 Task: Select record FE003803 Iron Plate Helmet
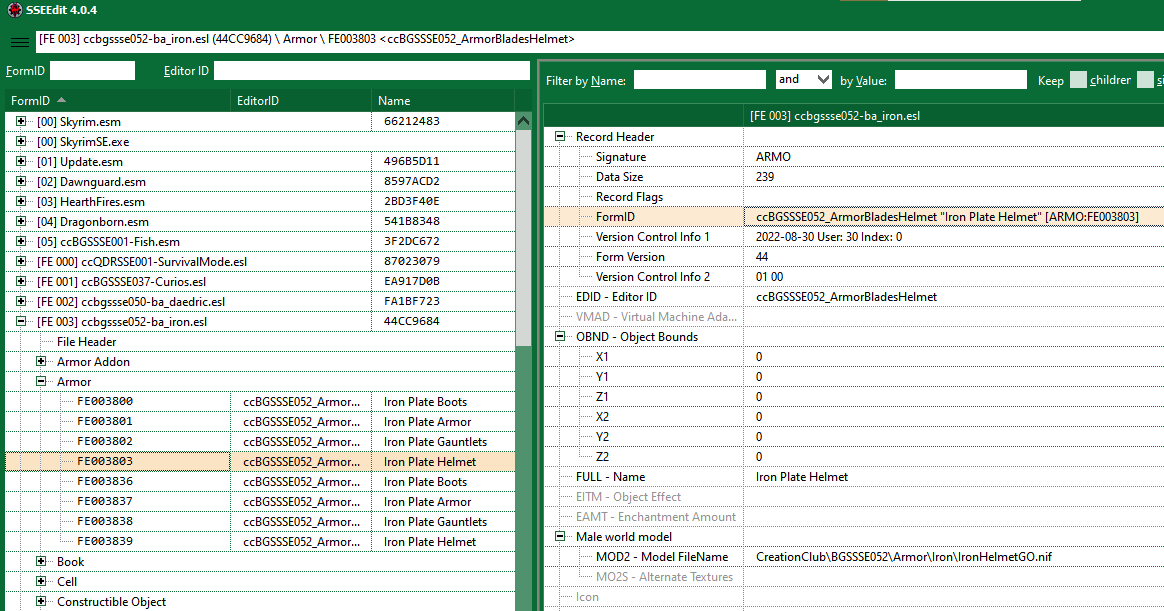[260, 461]
